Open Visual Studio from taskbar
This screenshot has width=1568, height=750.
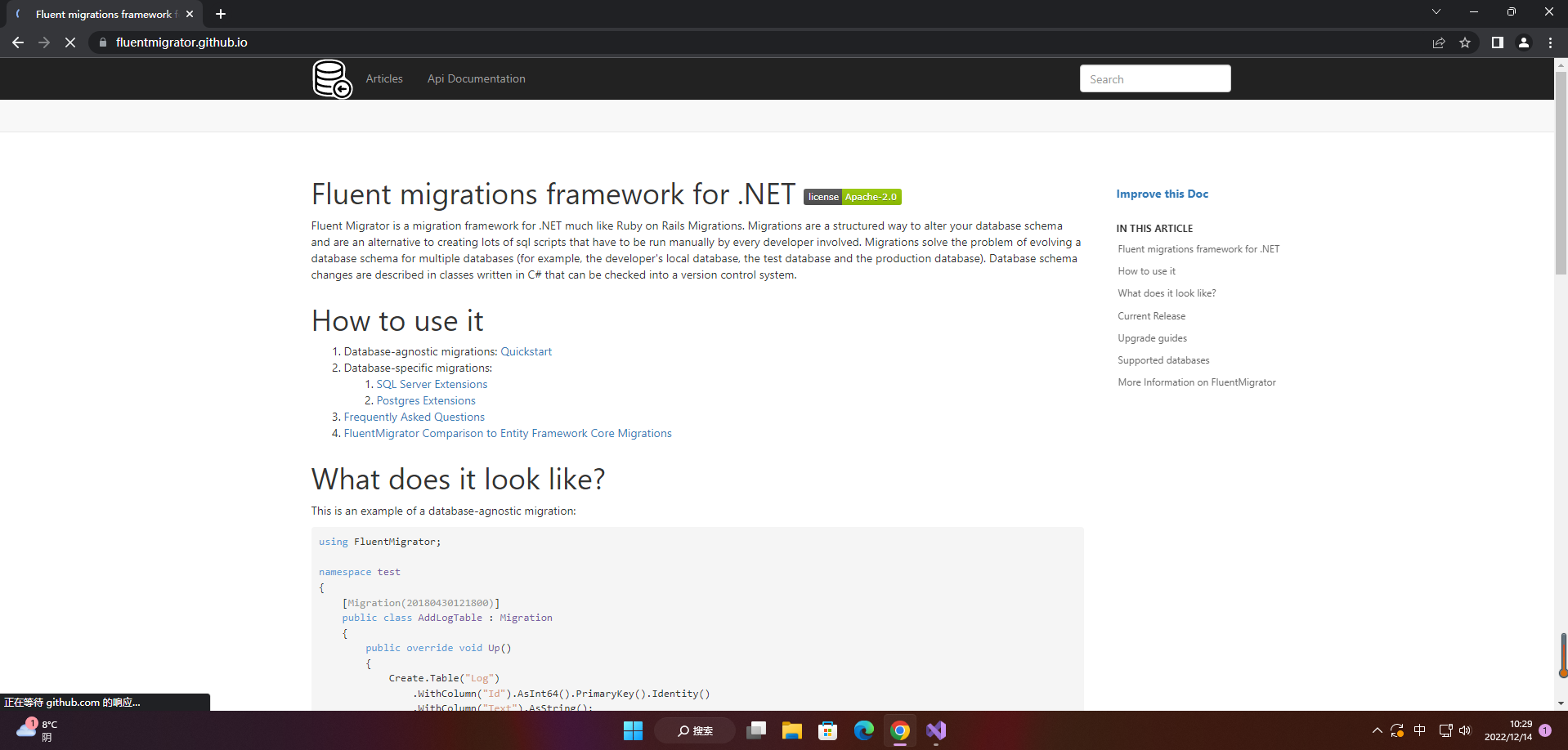pyautogui.click(x=936, y=730)
